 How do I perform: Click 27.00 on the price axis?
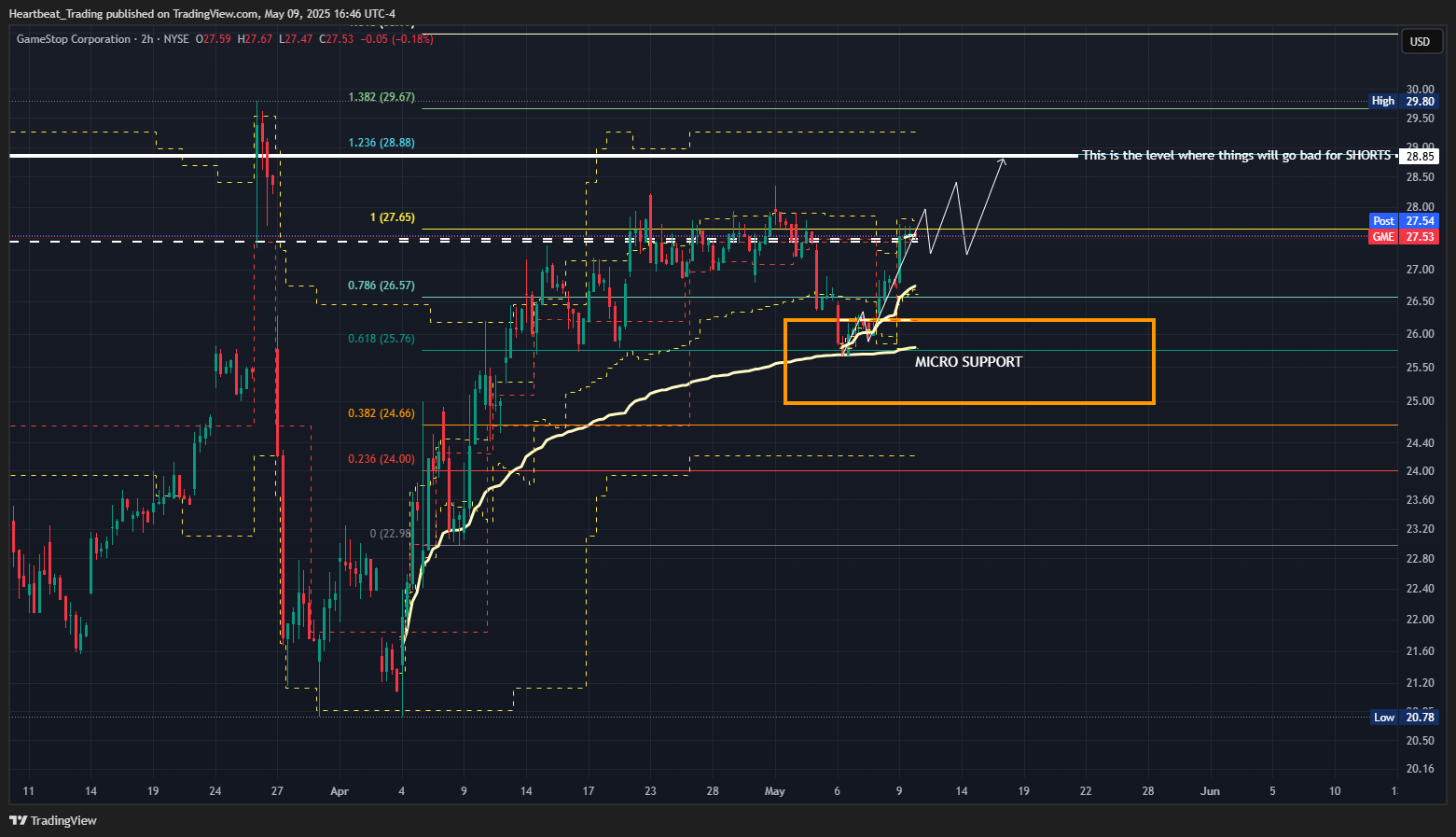click(x=1420, y=270)
